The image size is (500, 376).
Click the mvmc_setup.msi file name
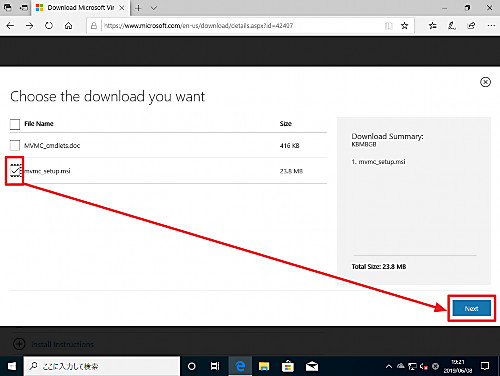(x=47, y=171)
